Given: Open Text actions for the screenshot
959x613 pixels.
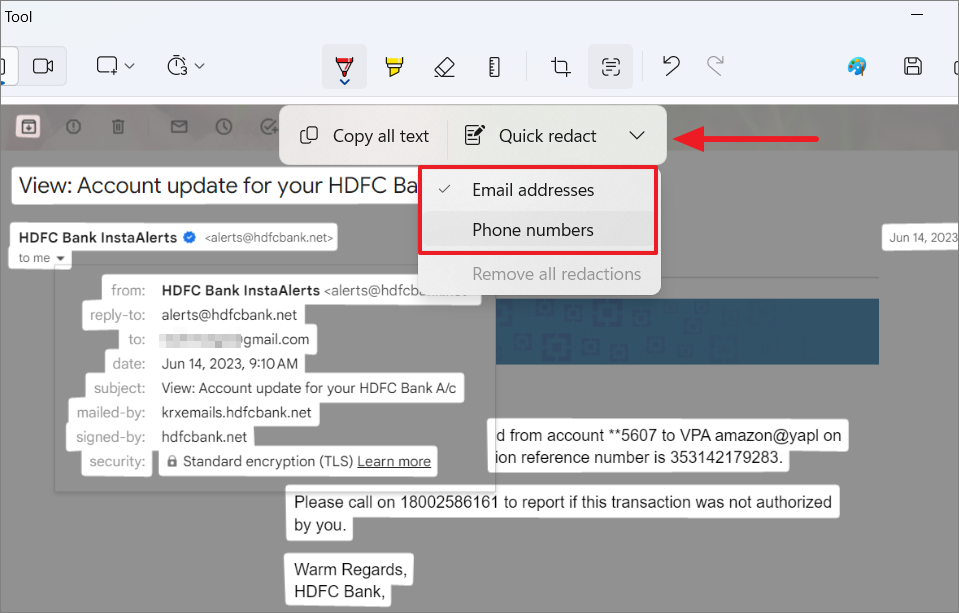Looking at the screenshot, I should pyautogui.click(x=610, y=66).
